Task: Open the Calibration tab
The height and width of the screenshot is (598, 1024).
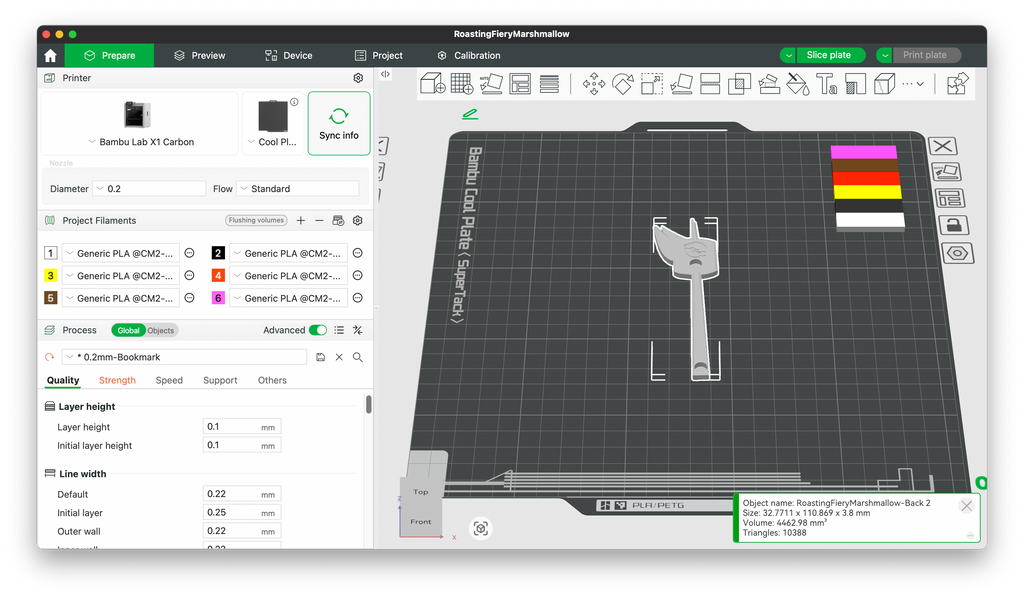Action: coord(469,55)
